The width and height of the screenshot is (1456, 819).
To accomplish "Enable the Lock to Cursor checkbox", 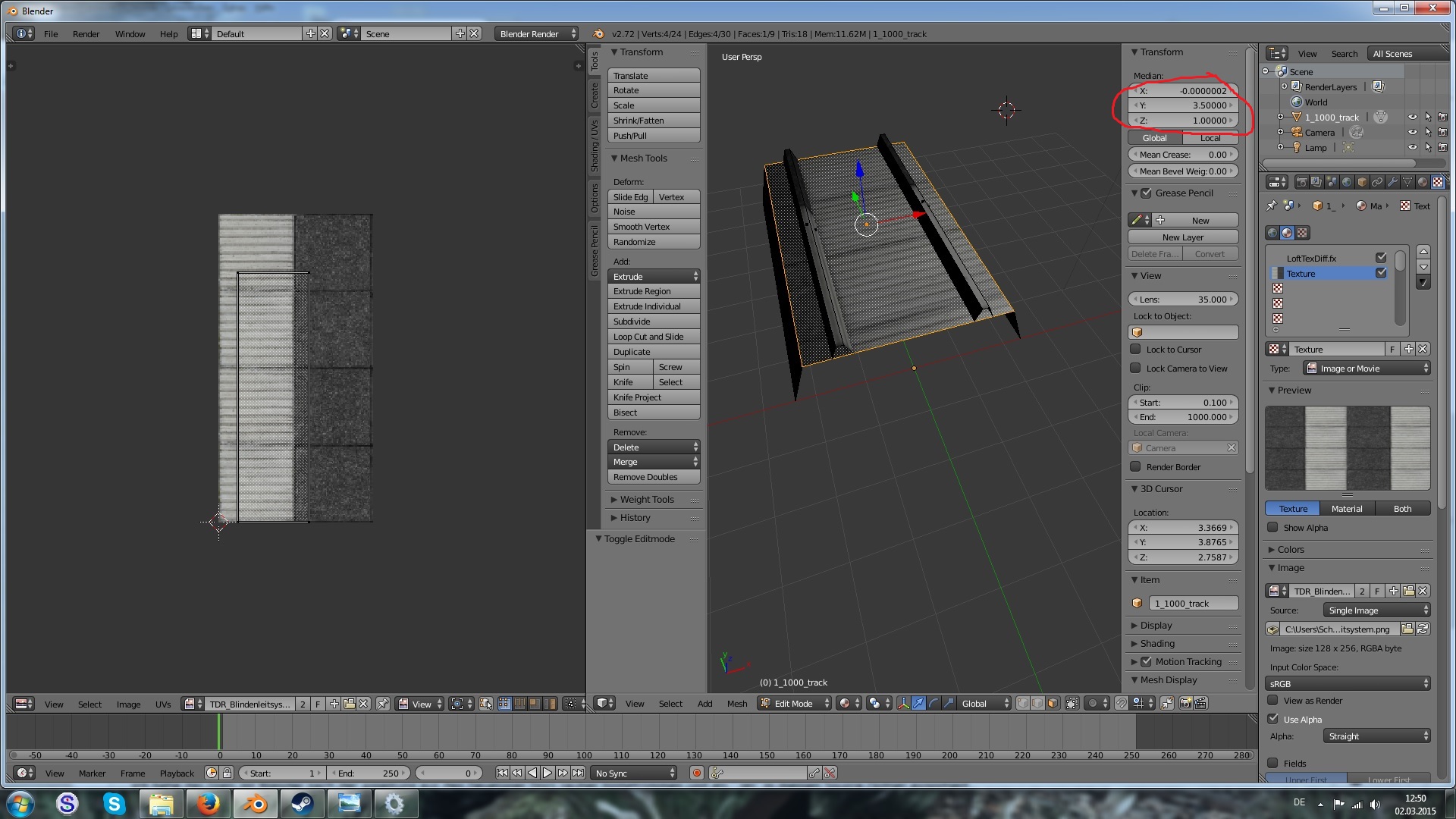I will pyautogui.click(x=1135, y=350).
